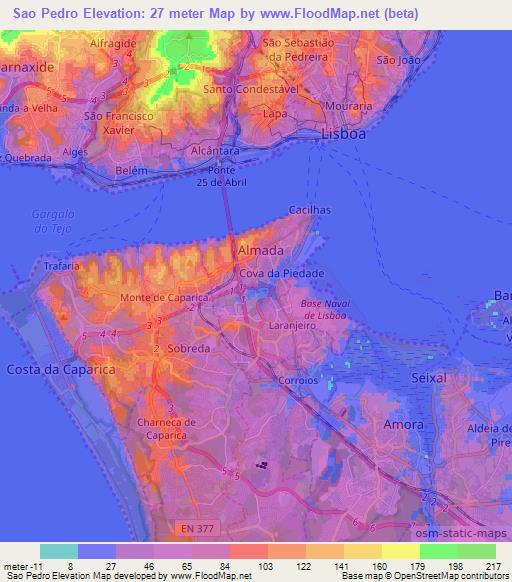Click the 'Sobreda' label

click(189, 348)
